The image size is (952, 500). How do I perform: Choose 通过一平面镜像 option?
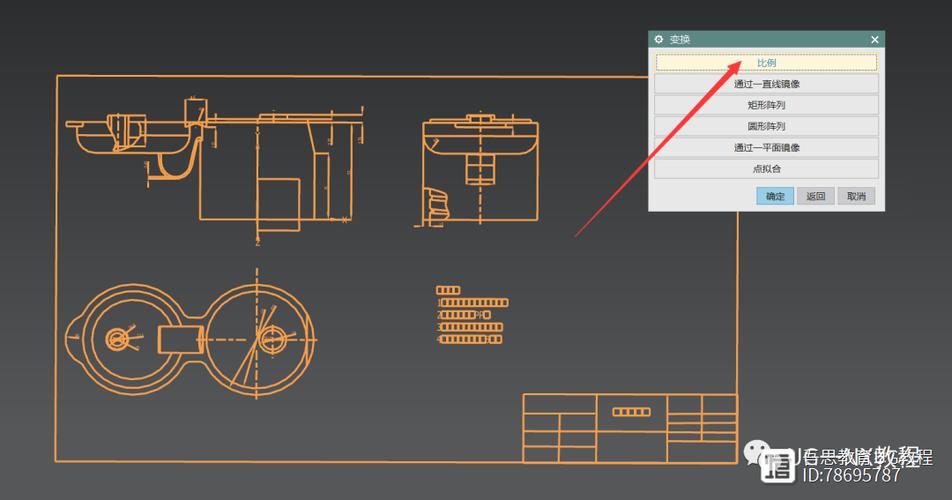pos(766,148)
